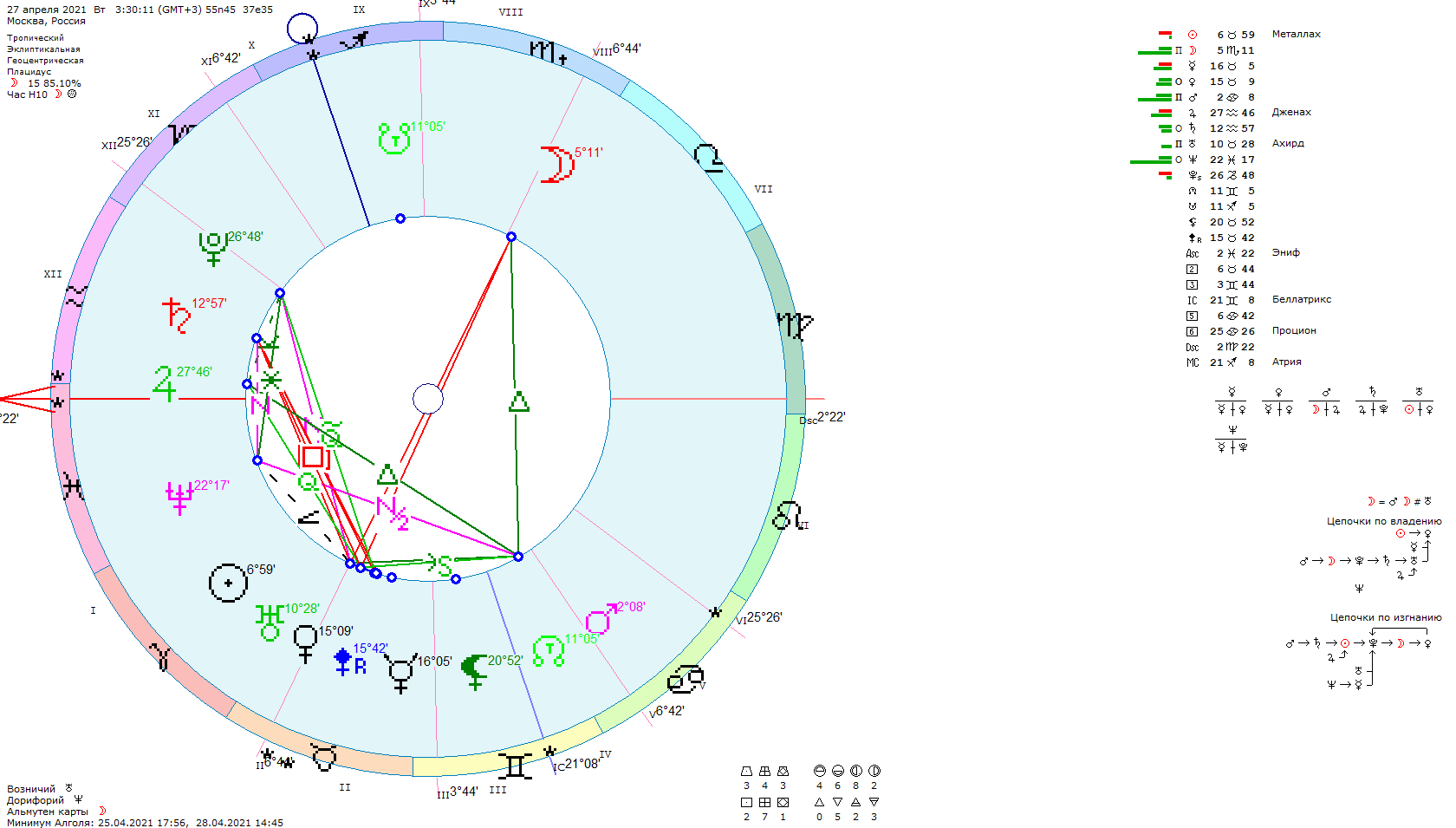Select the Virgo sign glyph on the zodiac ring
Viewport: 1456px width, 828px height.
point(795,327)
